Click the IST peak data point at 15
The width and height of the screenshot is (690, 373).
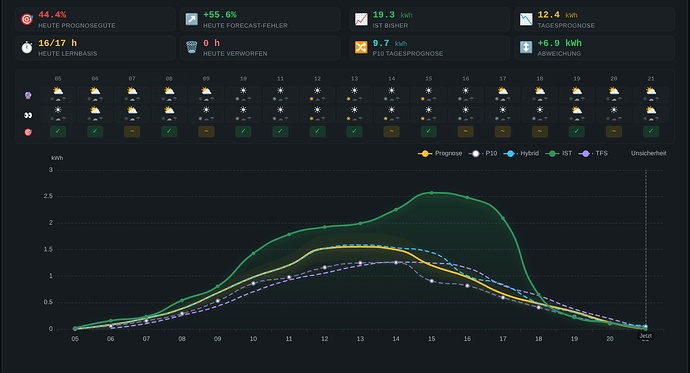click(431, 193)
